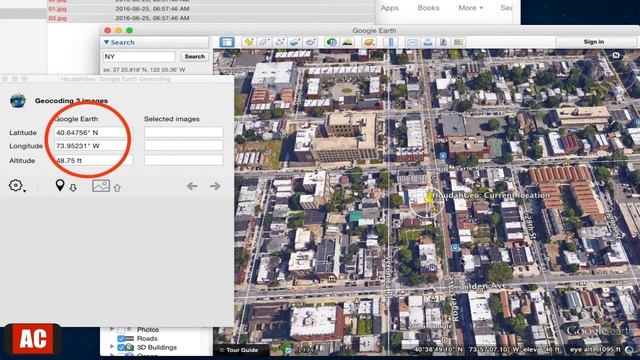The height and width of the screenshot is (360, 640).
Task: Click the Add Polygon toolbar icon
Action: (x=264, y=42)
